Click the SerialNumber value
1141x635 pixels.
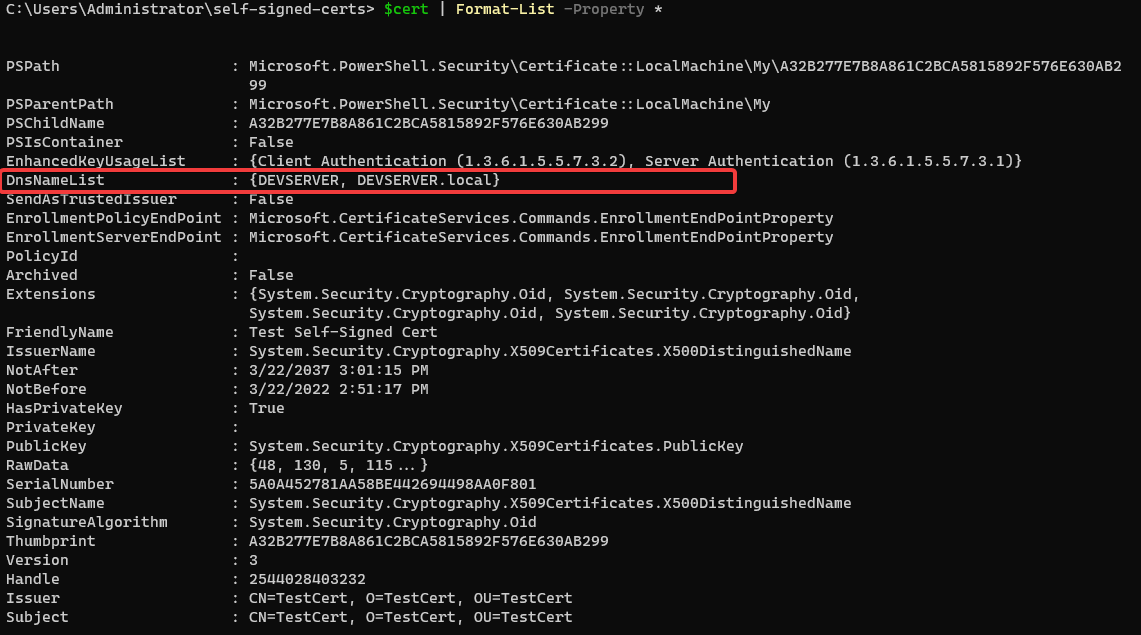[x=392, y=484]
